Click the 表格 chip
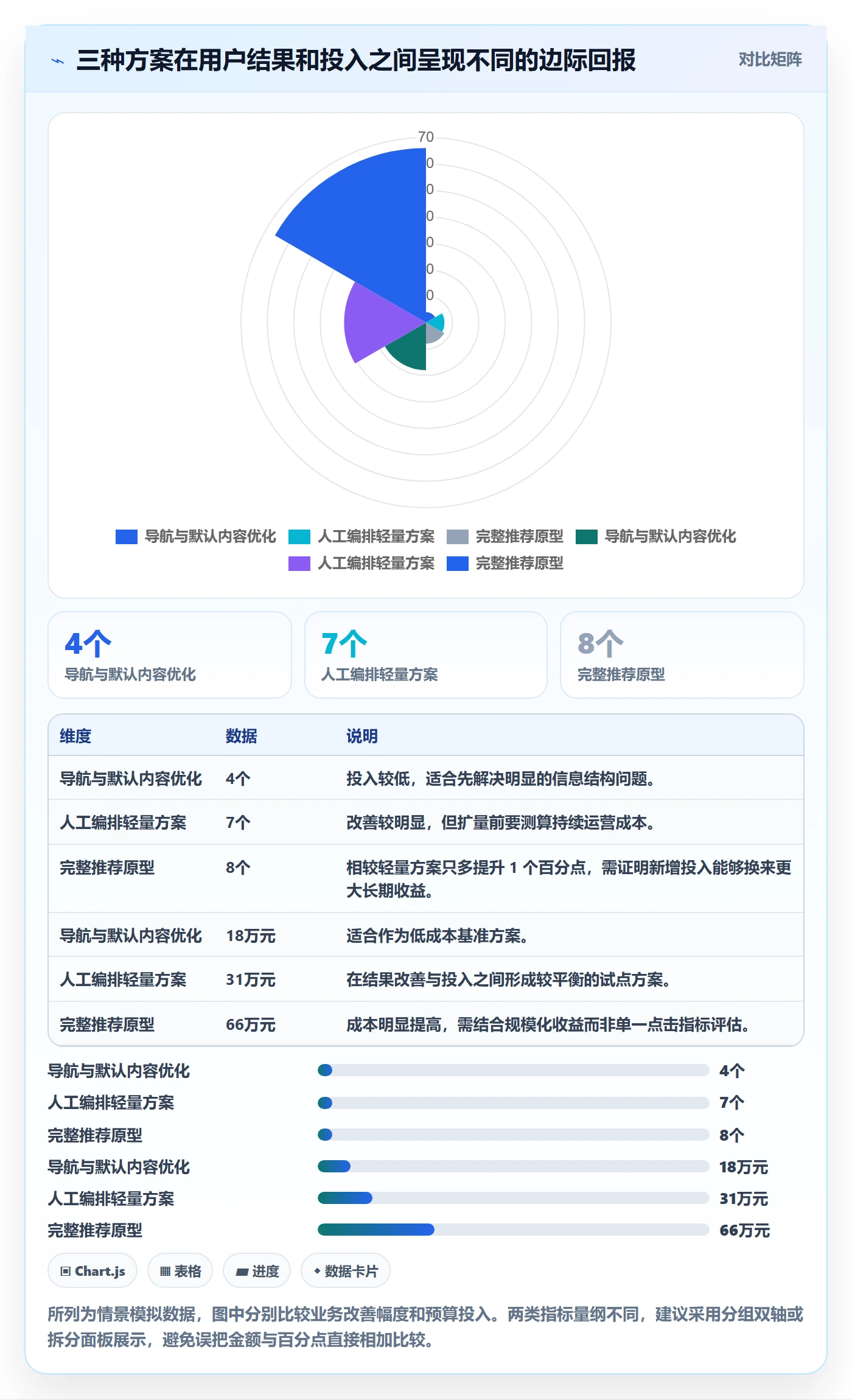The width and height of the screenshot is (852, 1400). [x=180, y=1271]
